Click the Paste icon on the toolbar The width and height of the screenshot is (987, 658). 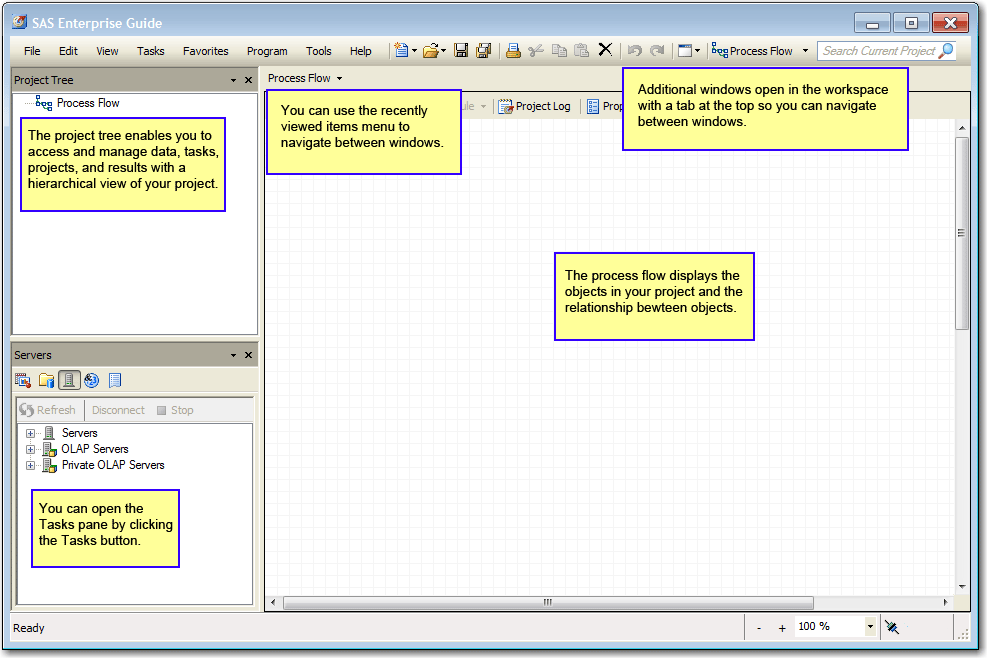(x=582, y=50)
